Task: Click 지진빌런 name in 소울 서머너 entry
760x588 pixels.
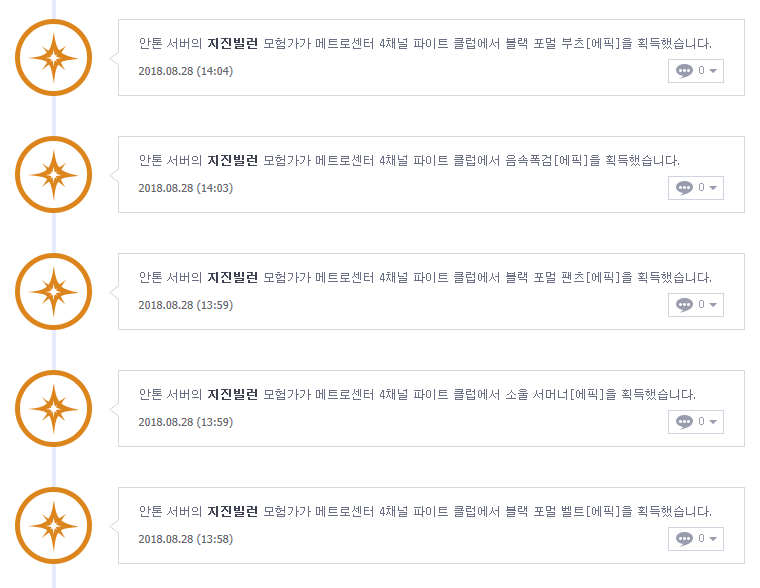Action: (x=232, y=395)
